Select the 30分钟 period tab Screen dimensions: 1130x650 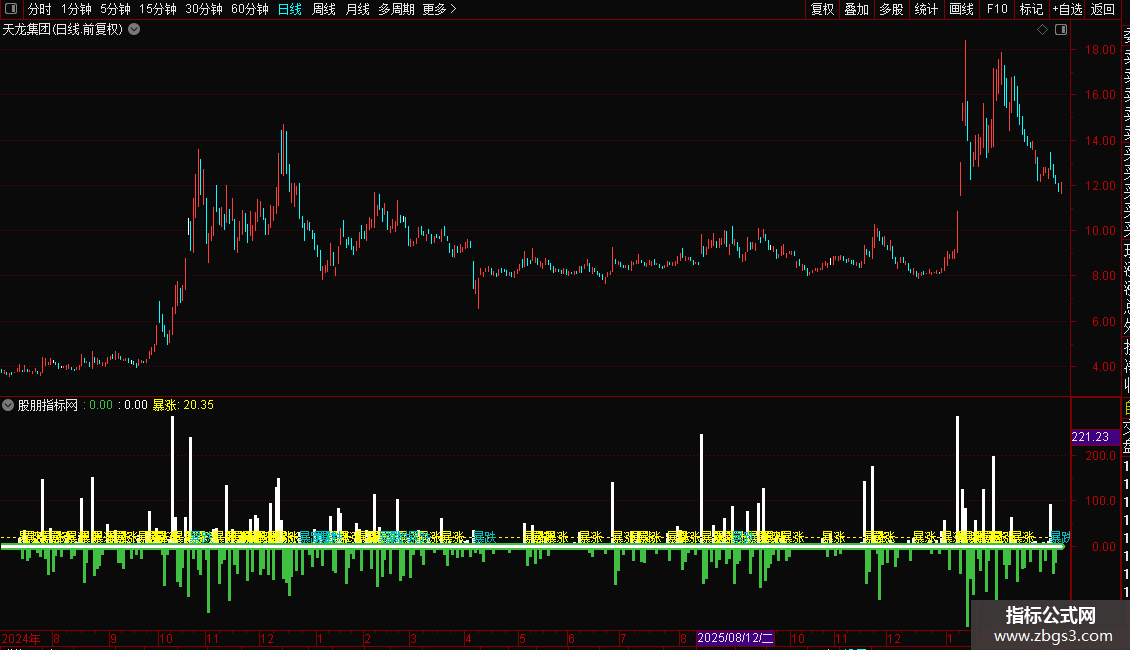[204, 9]
